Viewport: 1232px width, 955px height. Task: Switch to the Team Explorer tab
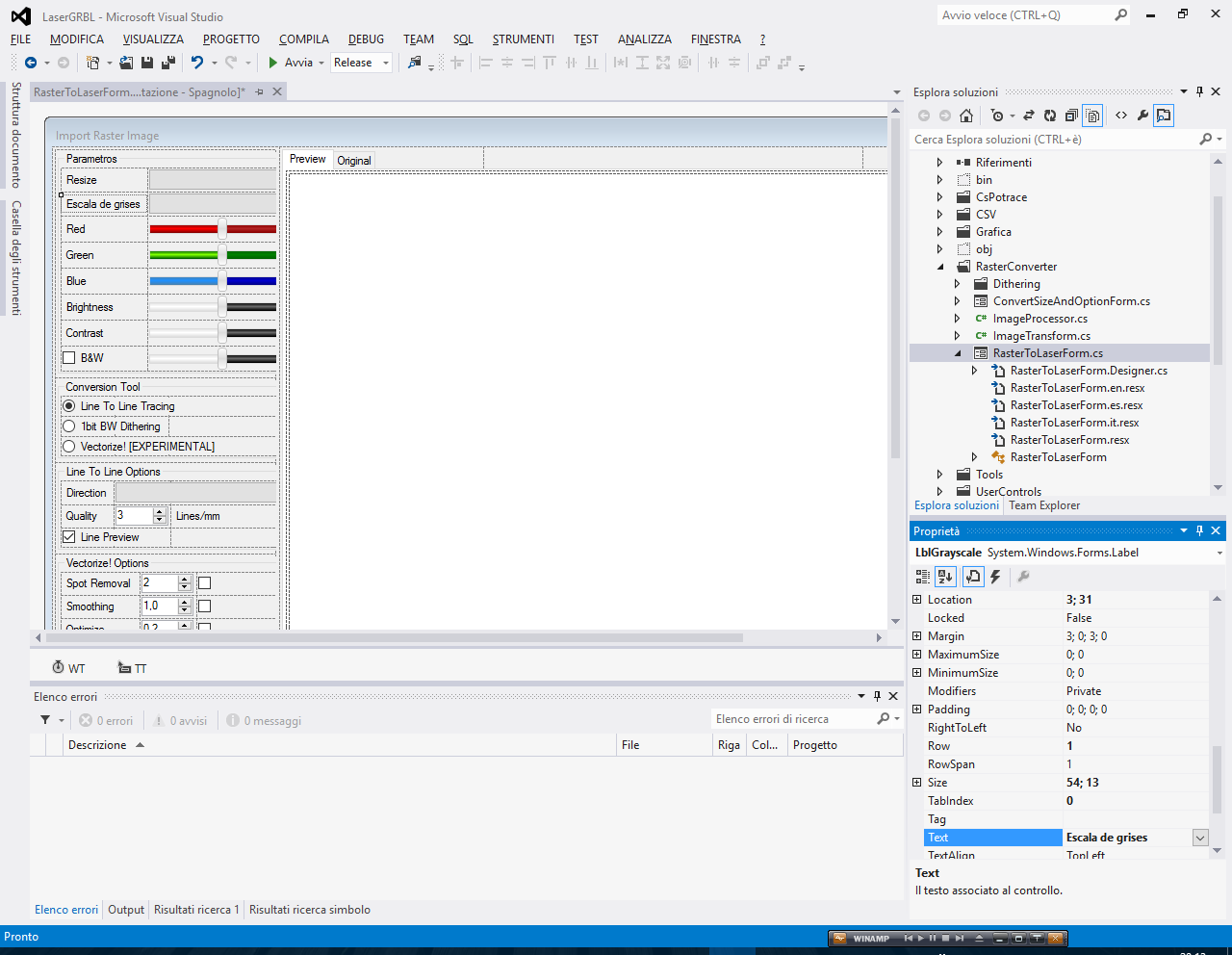[1044, 505]
